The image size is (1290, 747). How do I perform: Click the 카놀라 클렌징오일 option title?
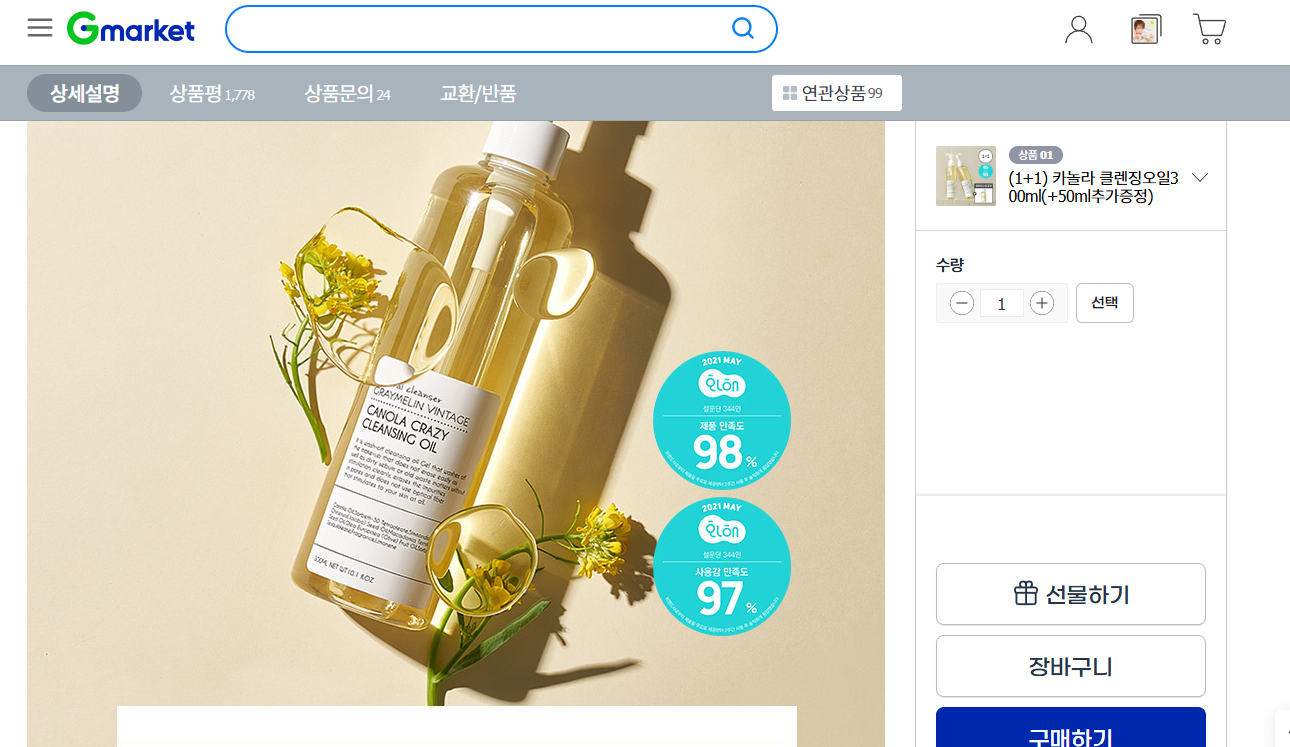point(1094,187)
